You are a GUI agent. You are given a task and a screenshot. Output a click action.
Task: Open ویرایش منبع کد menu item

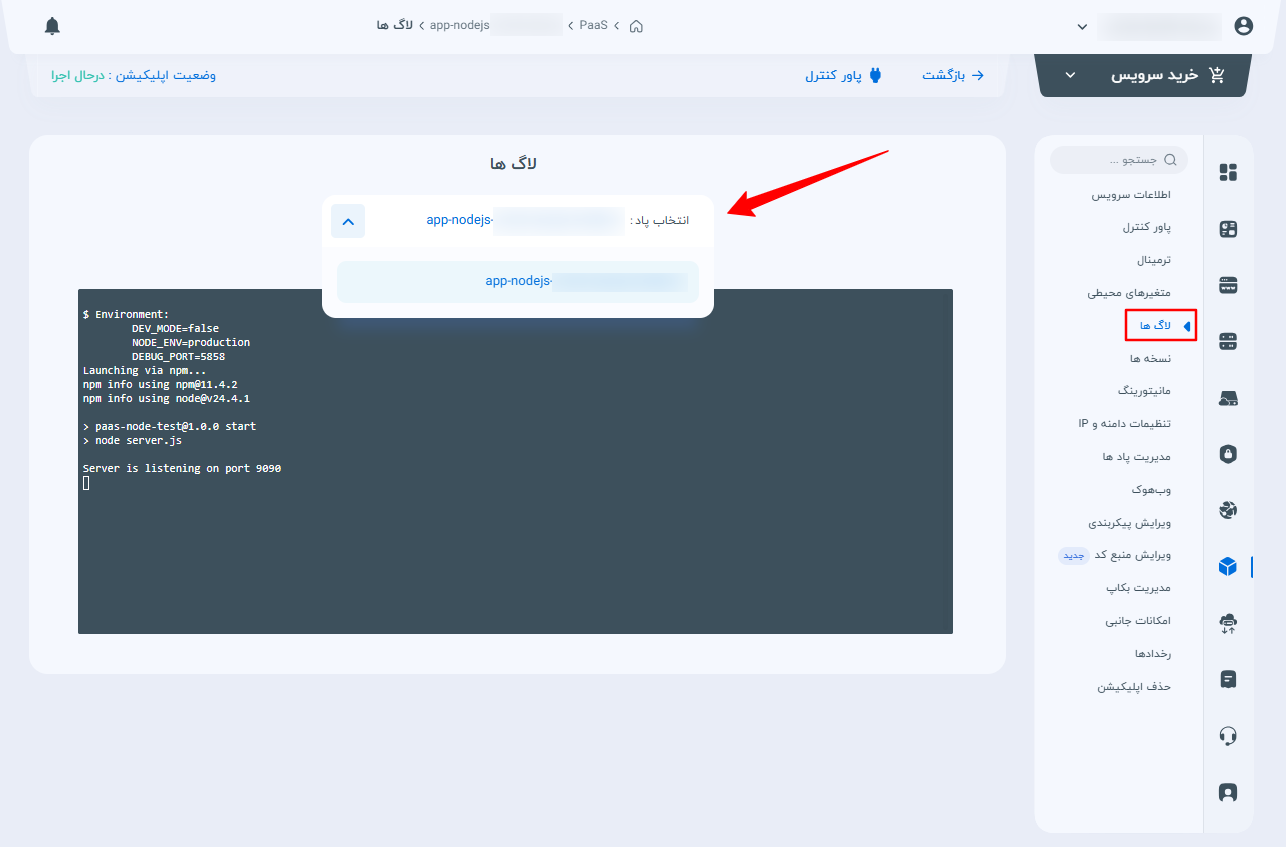pos(1134,555)
